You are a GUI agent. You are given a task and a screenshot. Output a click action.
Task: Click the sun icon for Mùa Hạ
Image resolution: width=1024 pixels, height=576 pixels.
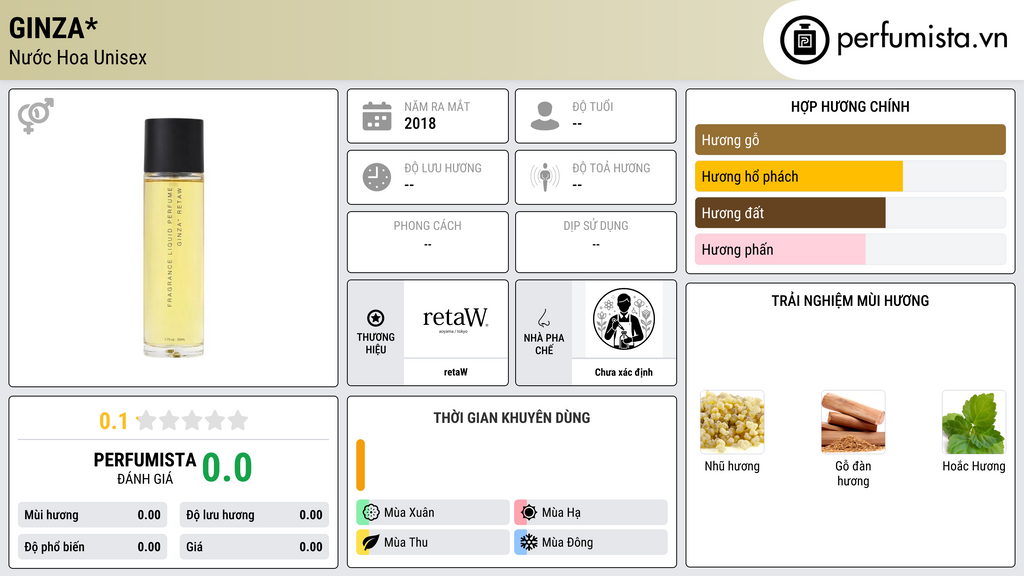click(x=529, y=513)
